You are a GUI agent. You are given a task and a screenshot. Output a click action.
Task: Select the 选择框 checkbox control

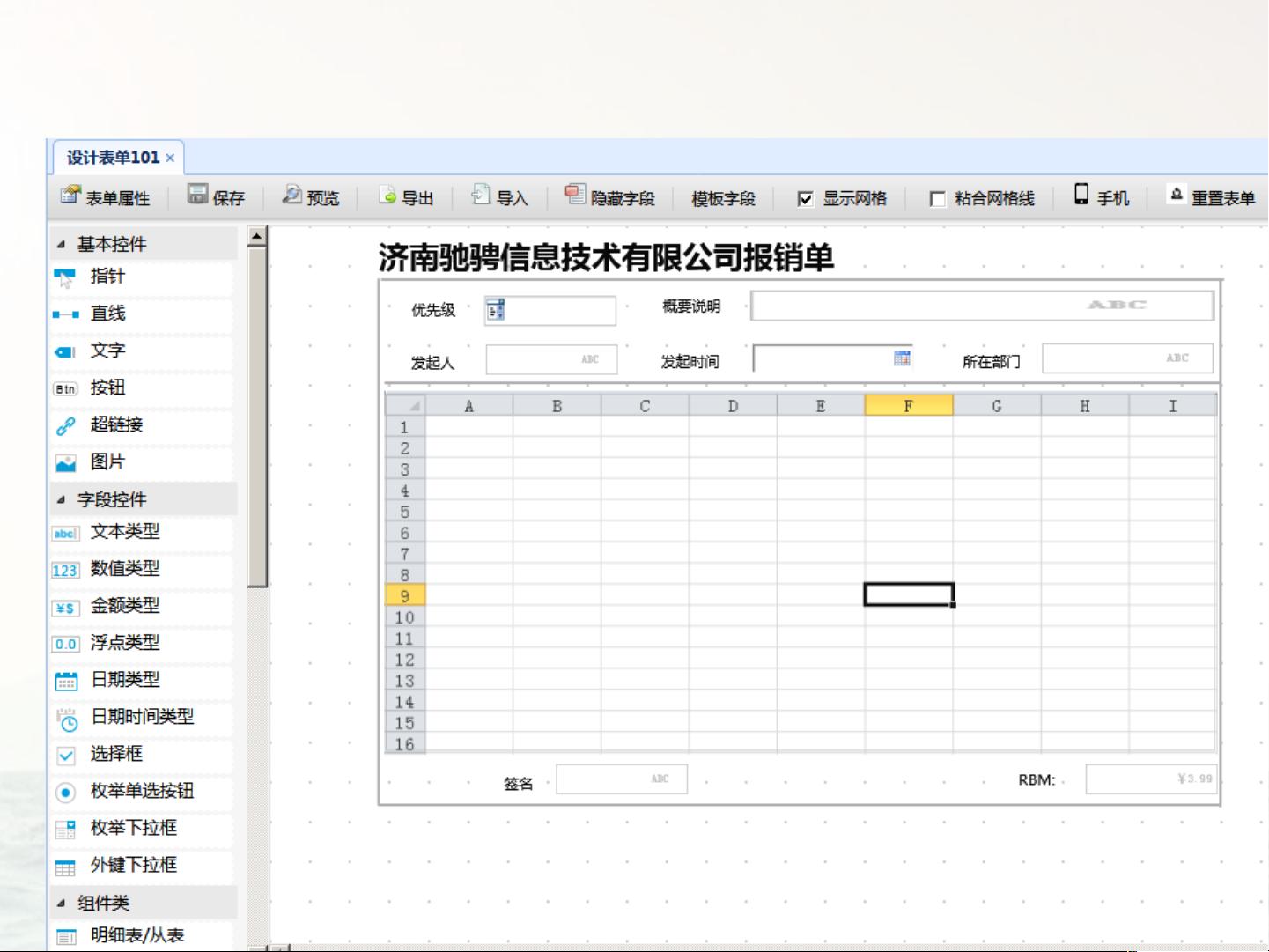[x=143, y=754]
